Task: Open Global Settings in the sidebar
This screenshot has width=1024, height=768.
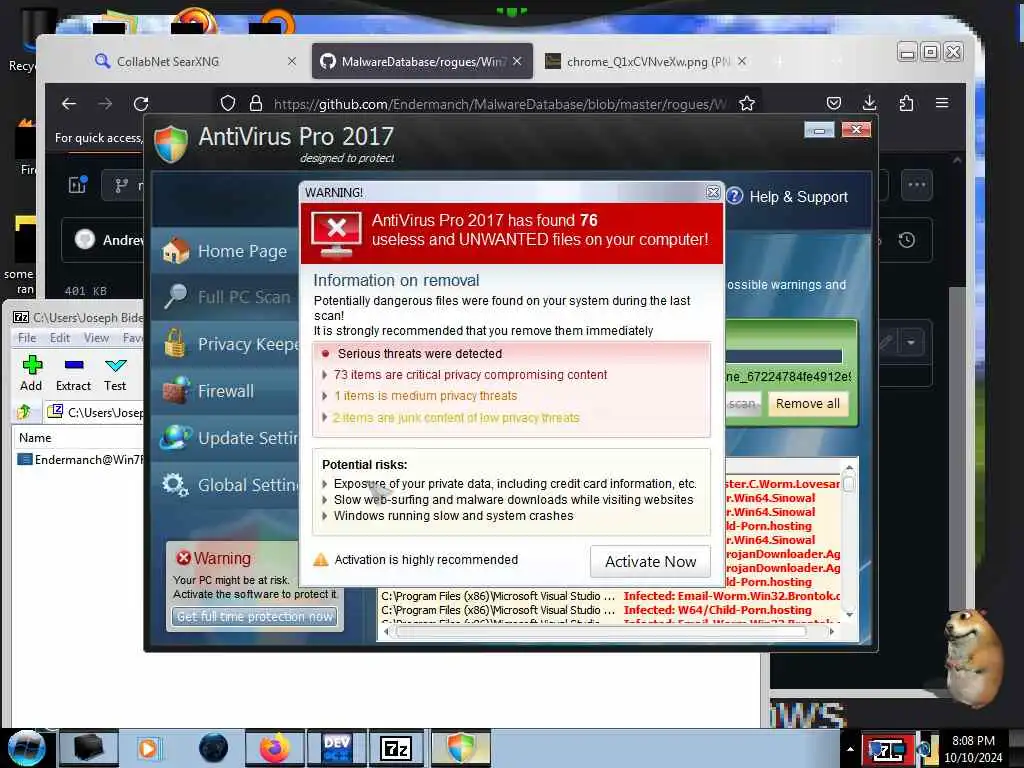Action: click(x=225, y=485)
